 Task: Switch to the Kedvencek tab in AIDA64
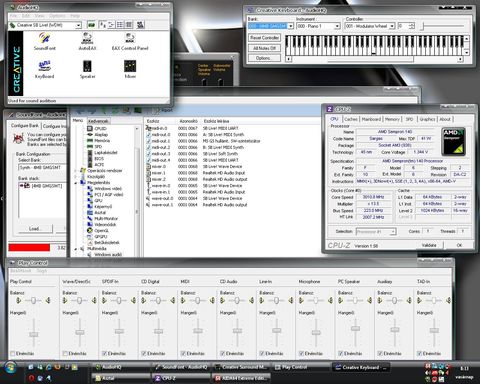[x=99, y=121]
